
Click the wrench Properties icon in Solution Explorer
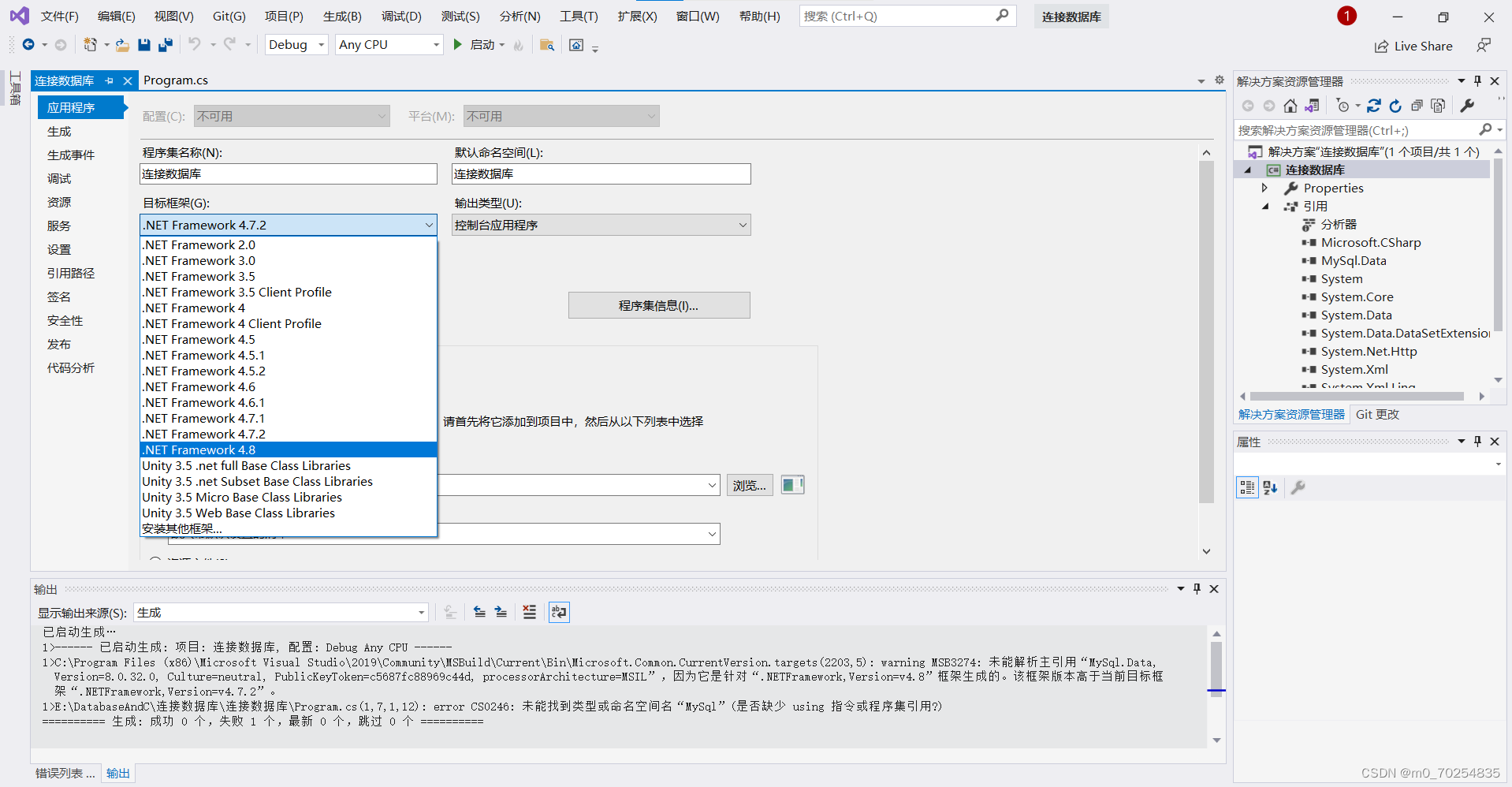(x=1468, y=105)
